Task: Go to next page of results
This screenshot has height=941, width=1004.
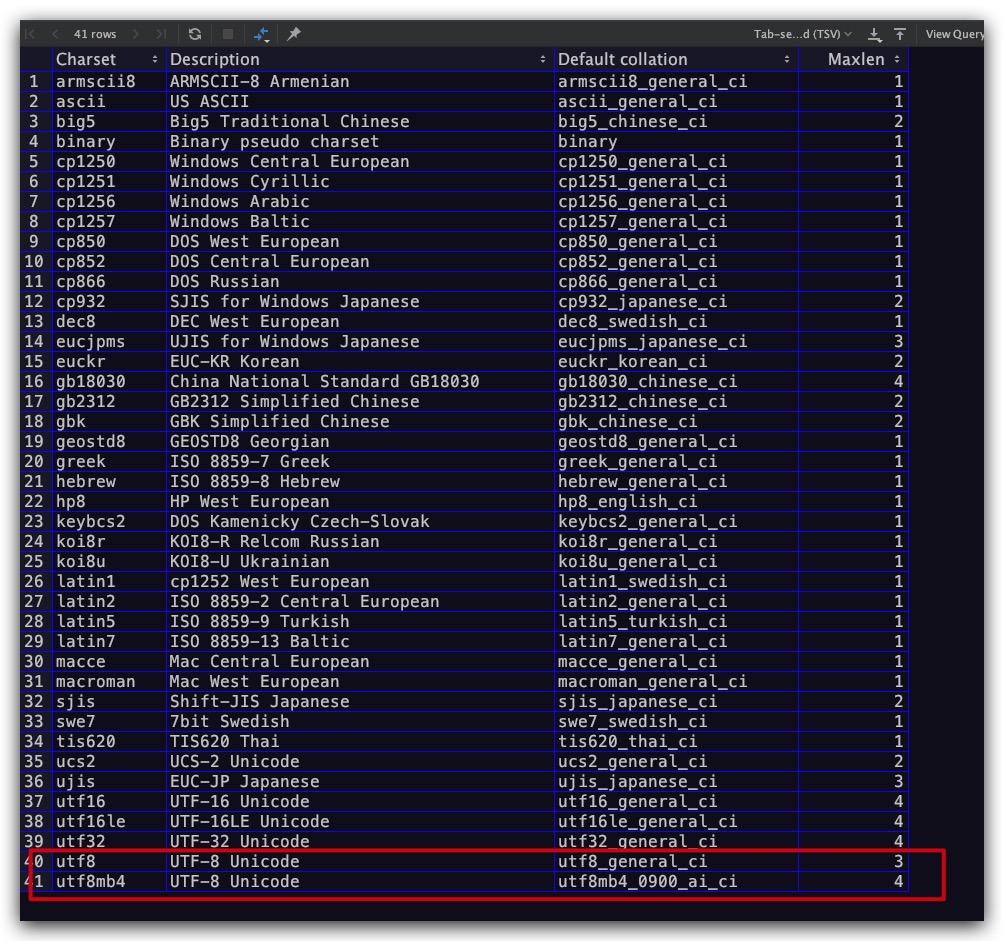Action: [x=135, y=34]
